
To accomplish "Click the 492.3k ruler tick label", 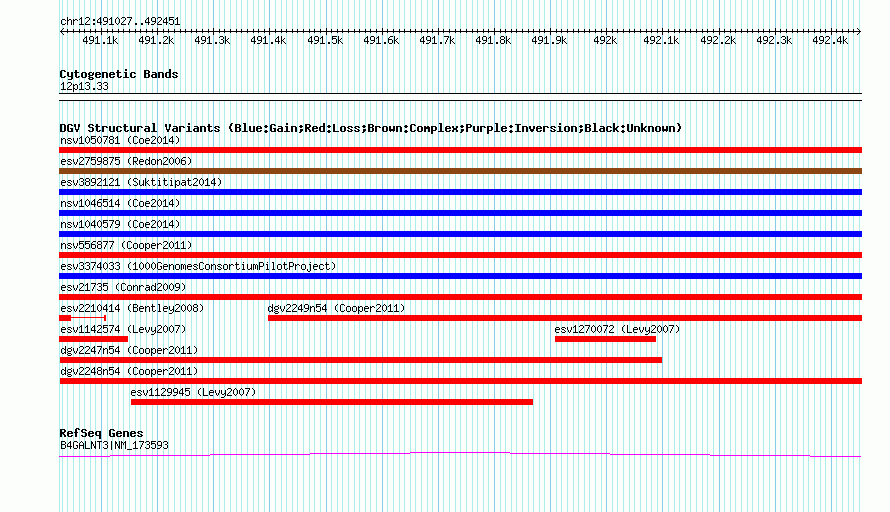I will [774, 40].
